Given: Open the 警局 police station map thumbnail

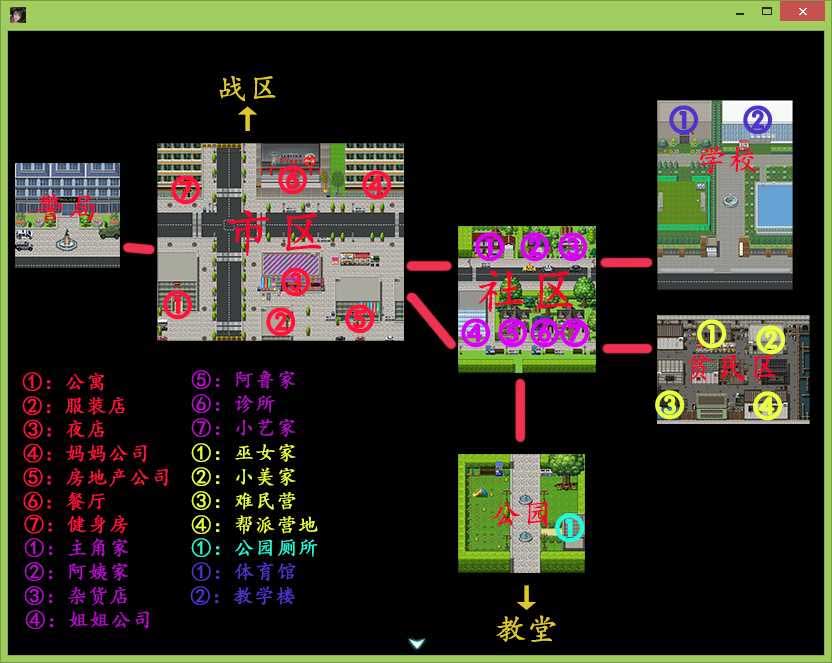Looking at the screenshot, I should pyautogui.click(x=67, y=215).
